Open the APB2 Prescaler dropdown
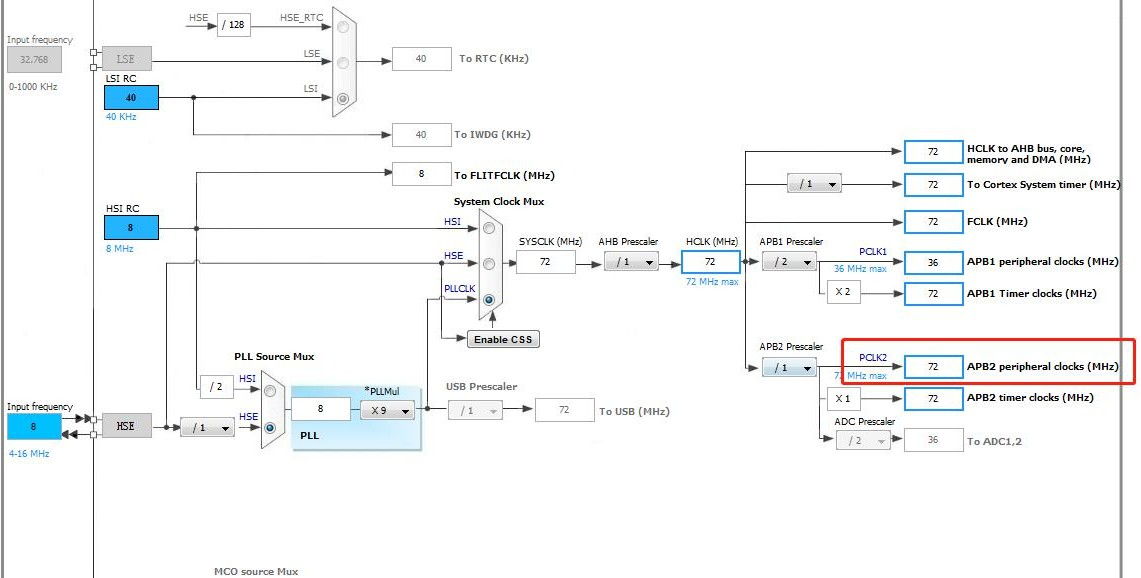Image resolution: width=1141 pixels, height=578 pixels. pyautogui.click(x=789, y=368)
